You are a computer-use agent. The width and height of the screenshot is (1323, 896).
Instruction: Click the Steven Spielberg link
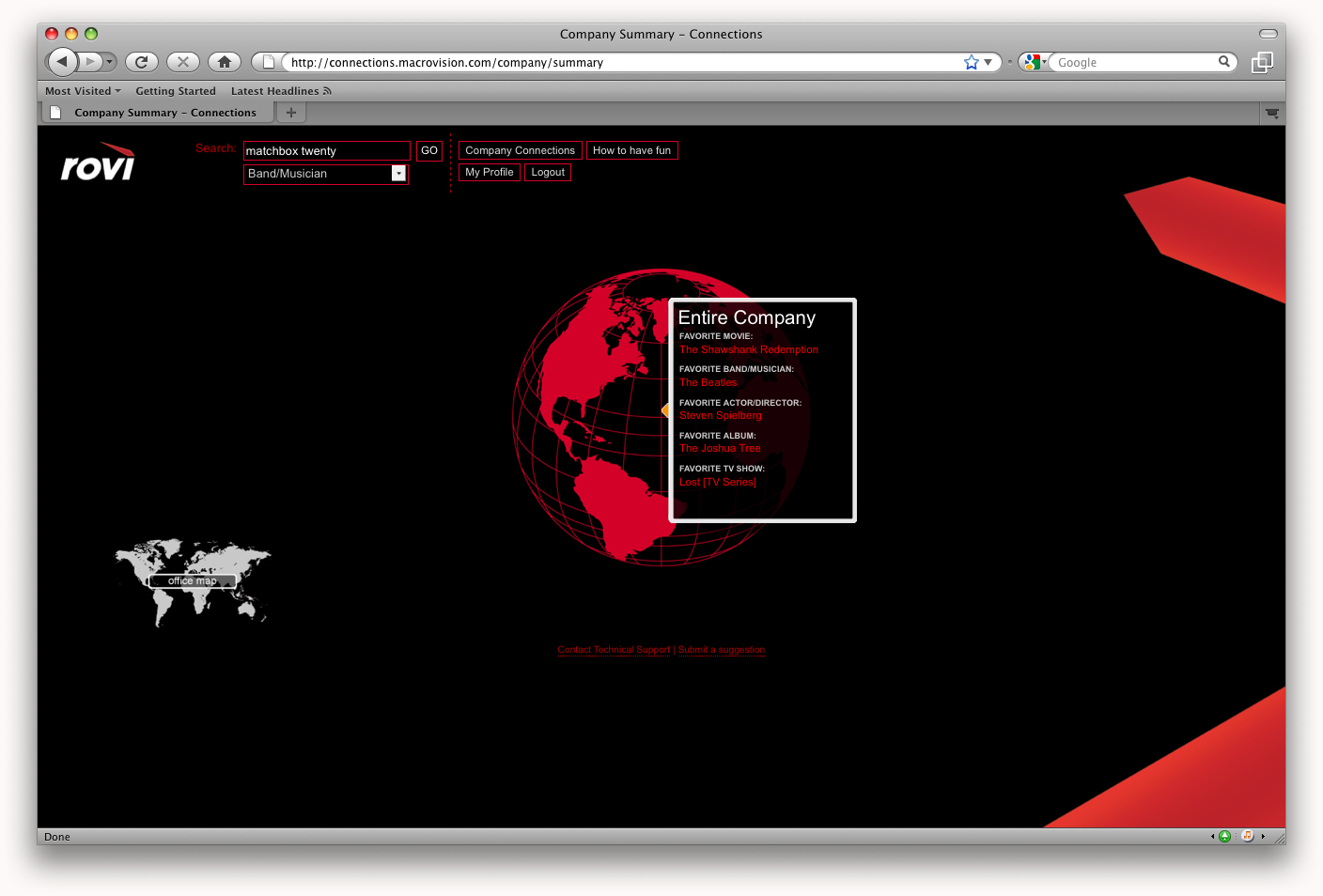click(721, 415)
